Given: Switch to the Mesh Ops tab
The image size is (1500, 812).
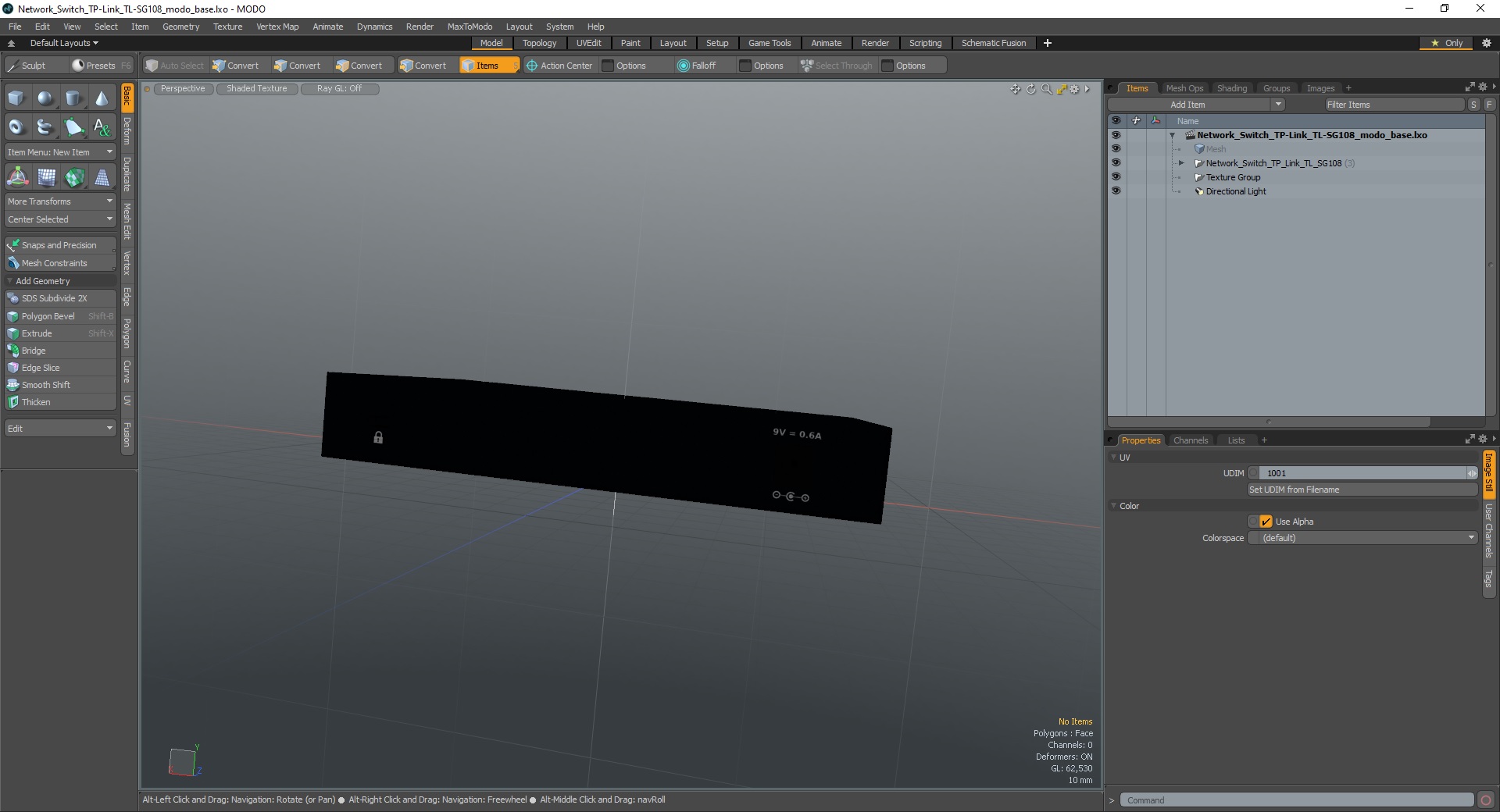Looking at the screenshot, I should pos(1184,88).
